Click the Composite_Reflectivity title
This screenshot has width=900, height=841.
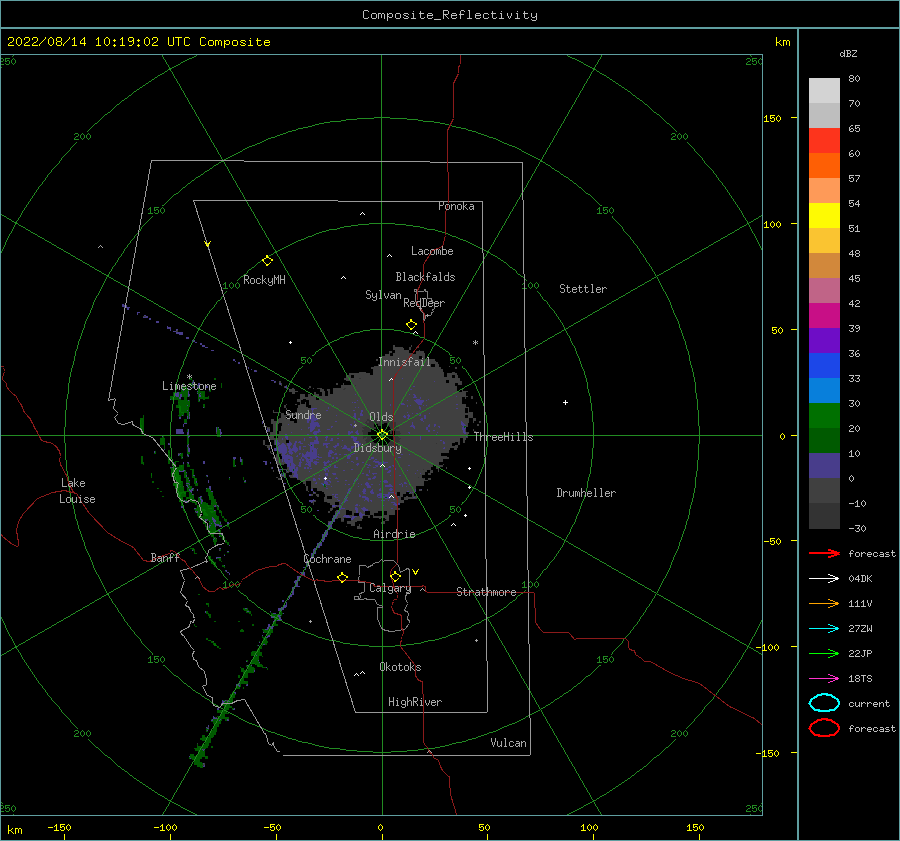(450, 15)
